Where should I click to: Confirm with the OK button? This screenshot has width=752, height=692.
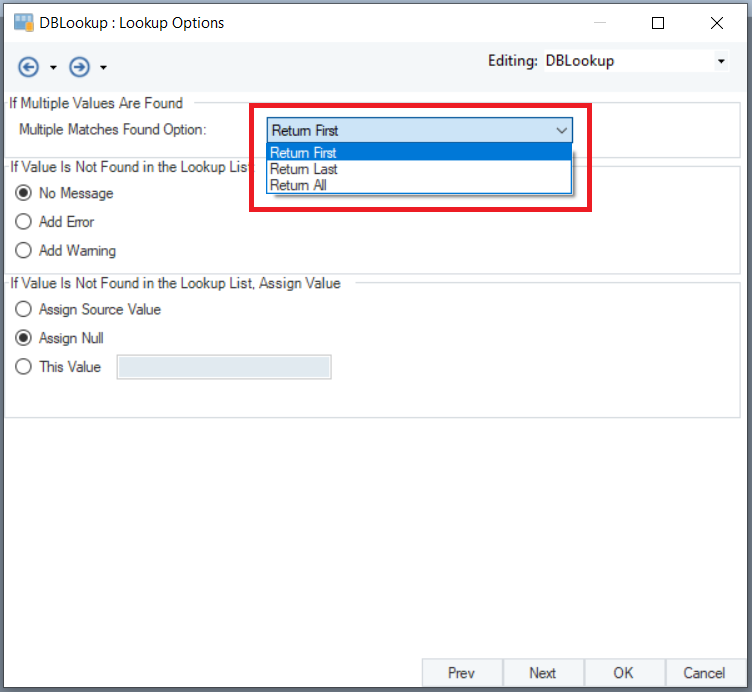(x=623, y=673)
